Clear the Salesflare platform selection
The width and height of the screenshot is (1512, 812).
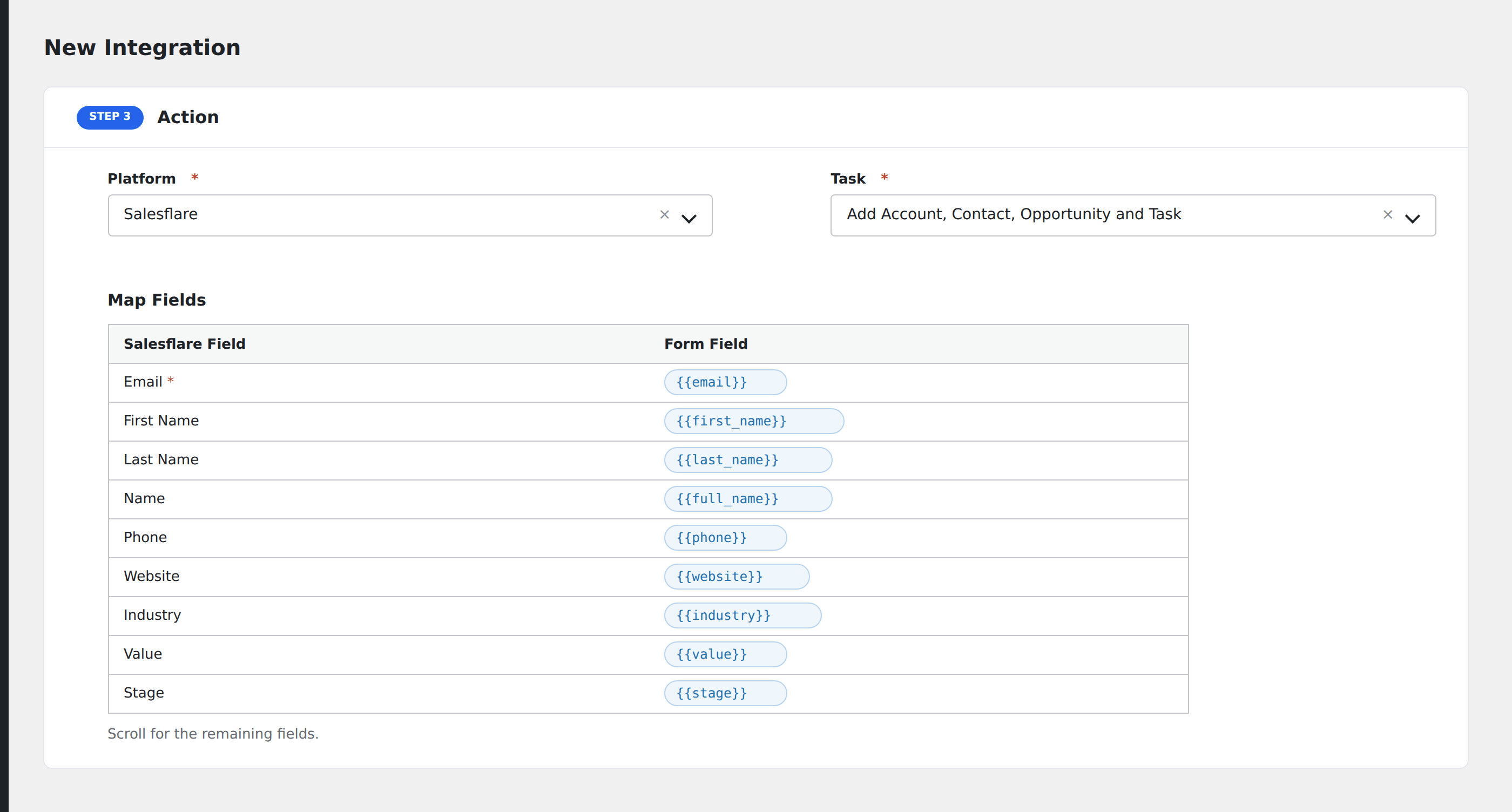click(x=664, y=215)
